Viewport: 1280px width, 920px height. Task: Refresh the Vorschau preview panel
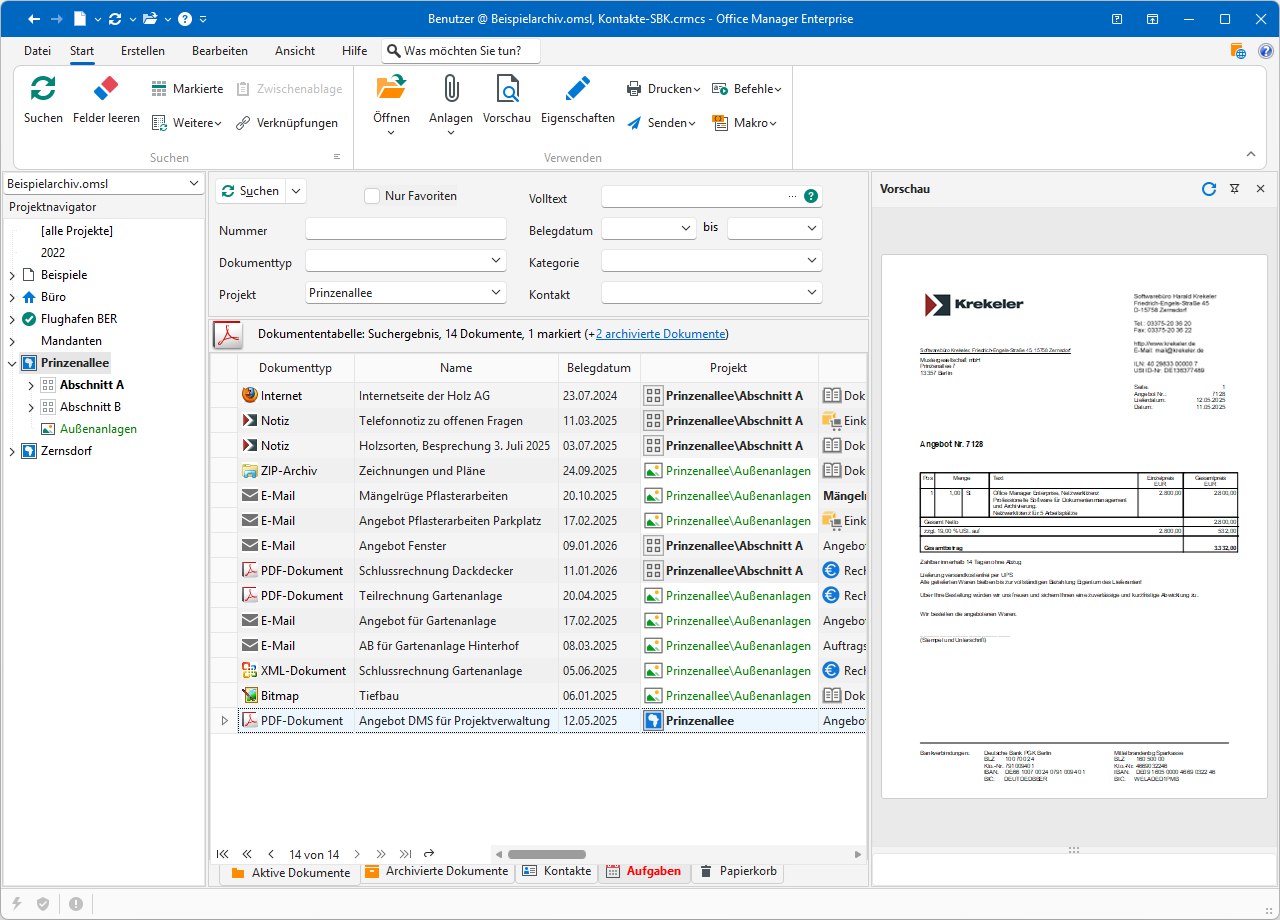coord(1208,189)
